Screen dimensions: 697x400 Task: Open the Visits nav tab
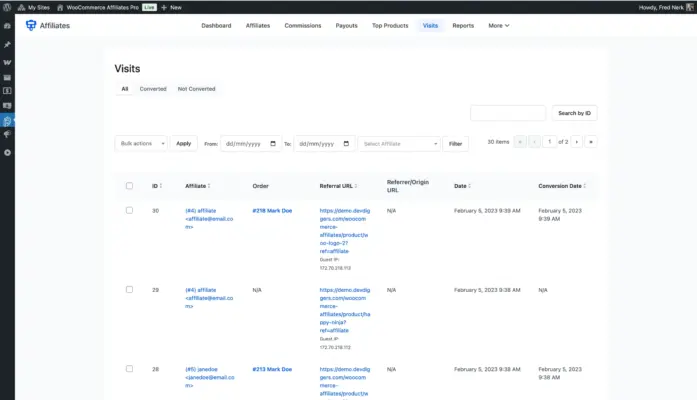(430, 25)
